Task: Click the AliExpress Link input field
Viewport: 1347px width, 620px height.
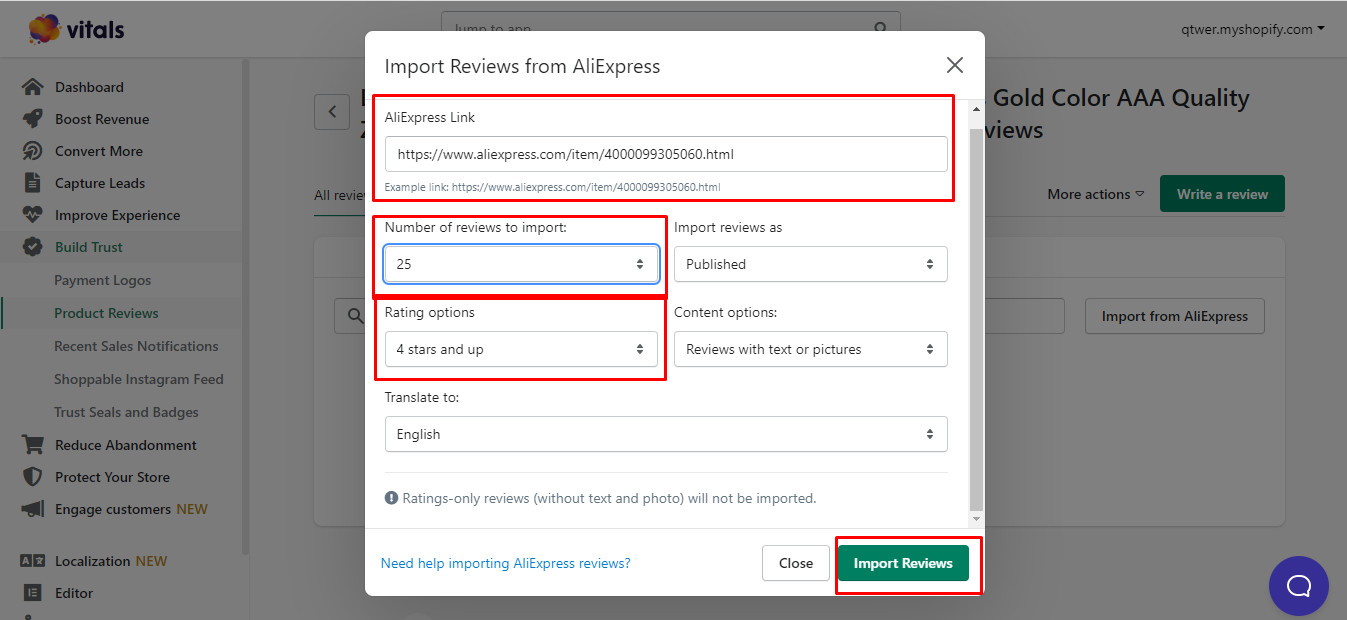Action: click(x=666, y=154)
